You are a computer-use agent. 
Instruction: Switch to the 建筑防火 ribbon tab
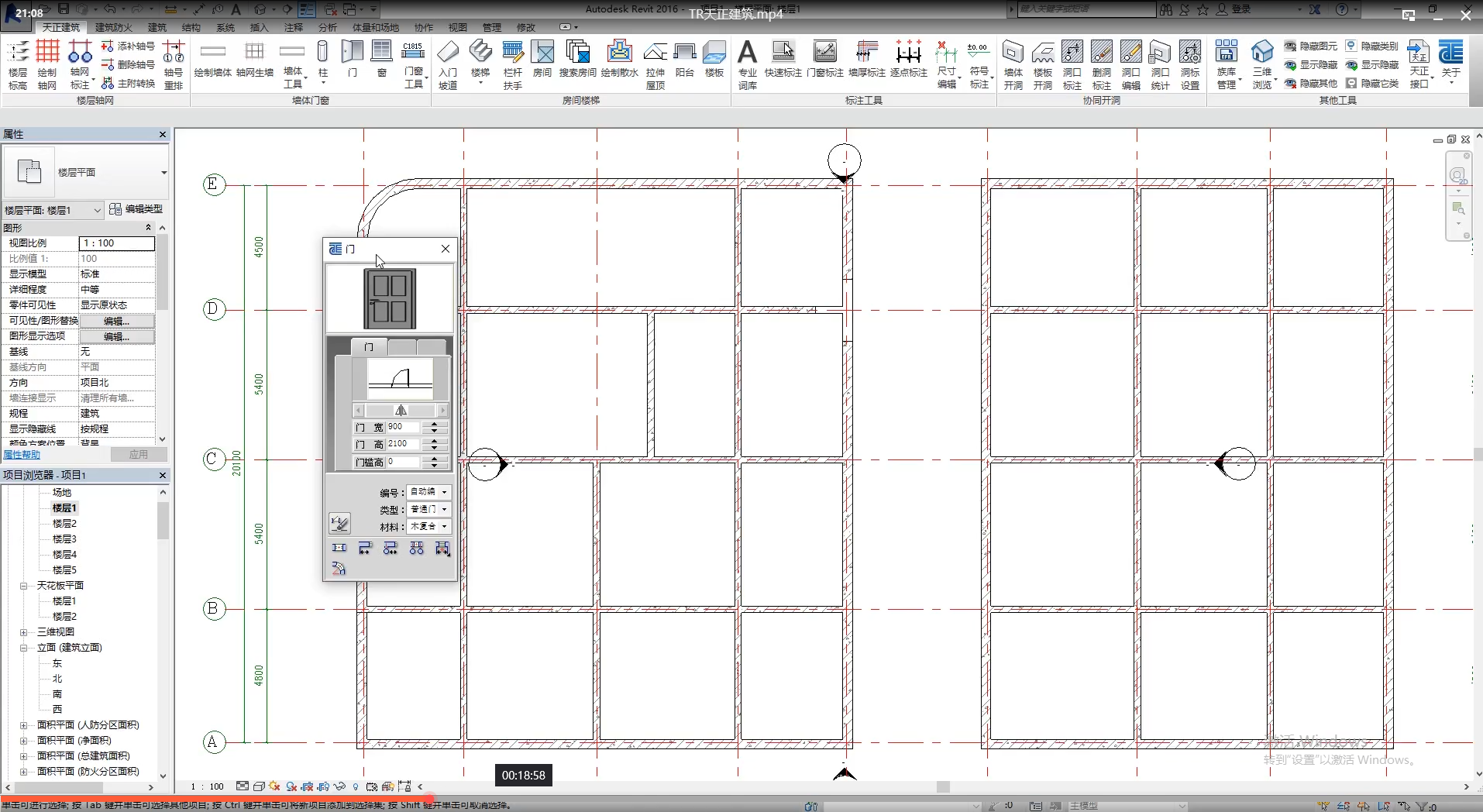(114, 27)
